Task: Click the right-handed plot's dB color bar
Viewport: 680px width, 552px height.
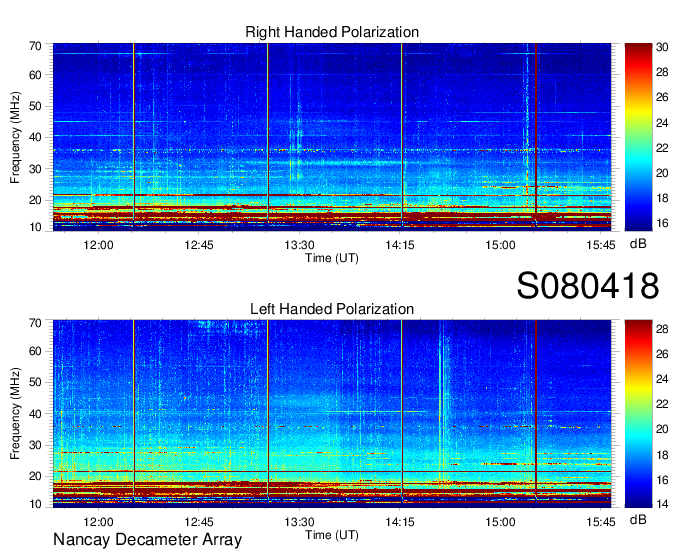Action: pyautogui.click(x=638, y=137)
